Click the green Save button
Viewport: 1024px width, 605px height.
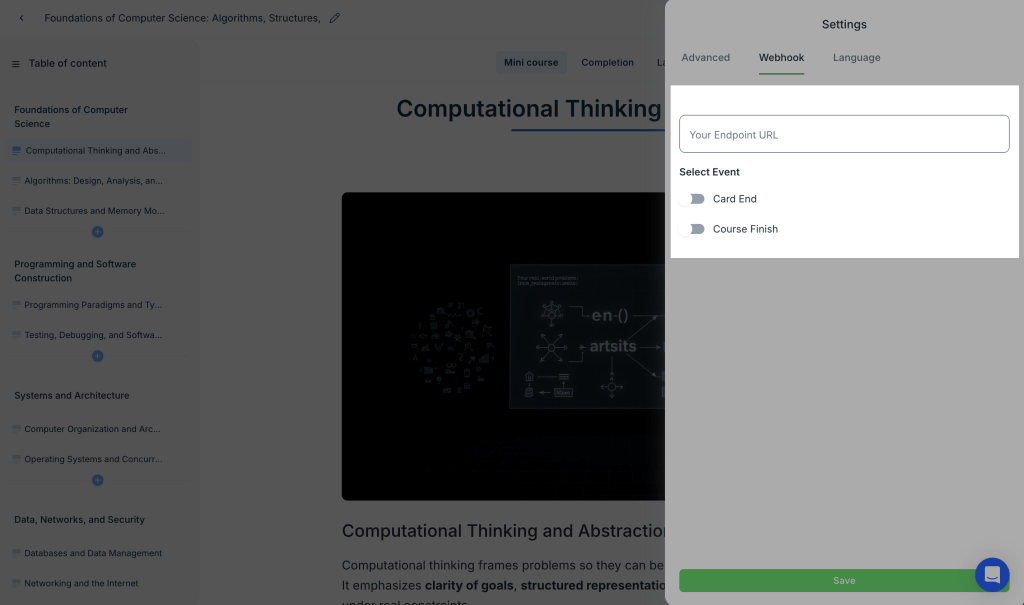(843, 580)
